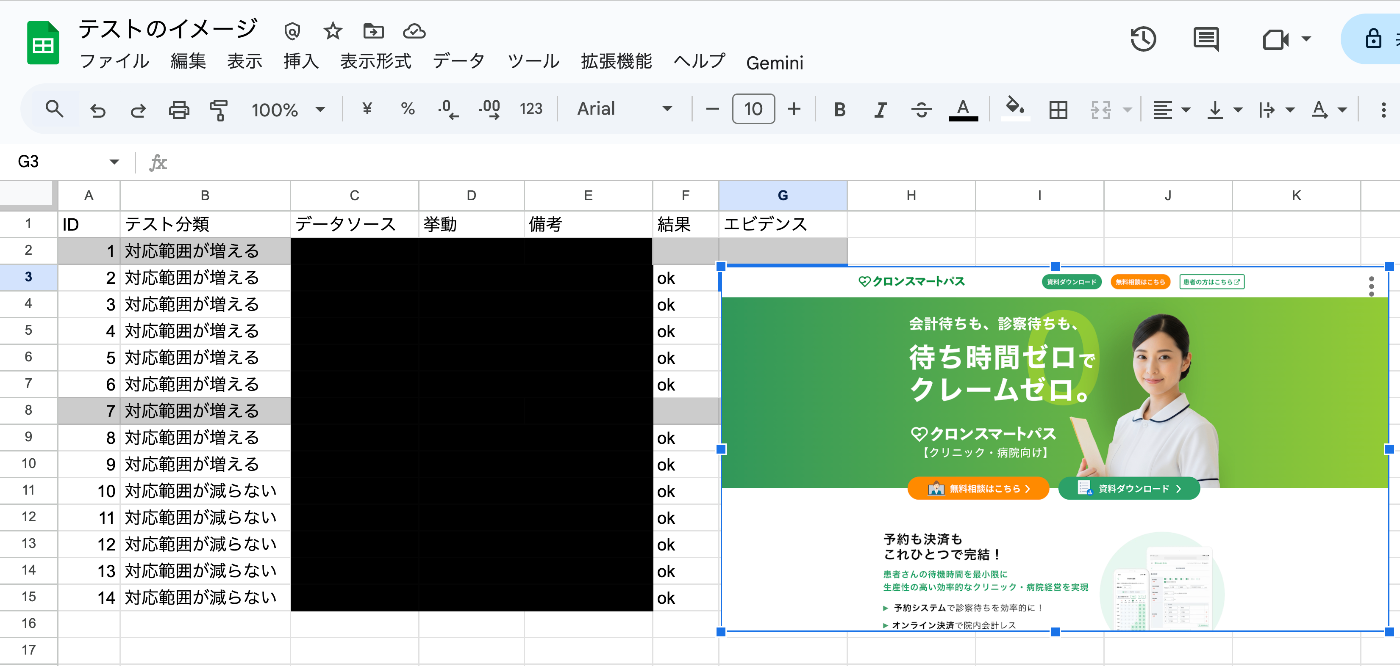
Task: Open the 表示形式 menu
Action: click(376, 62)
